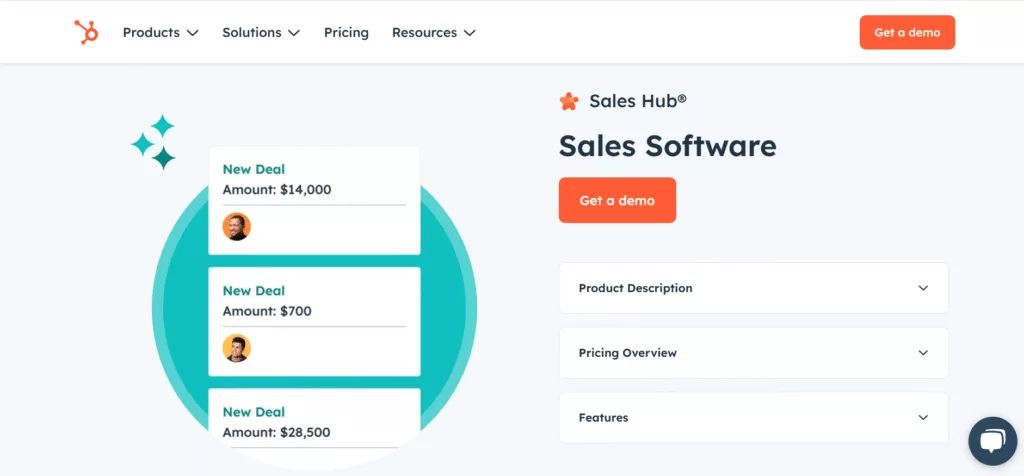Open the Solutions menu
Viewport: 1024px width, 476px height.
261,33
